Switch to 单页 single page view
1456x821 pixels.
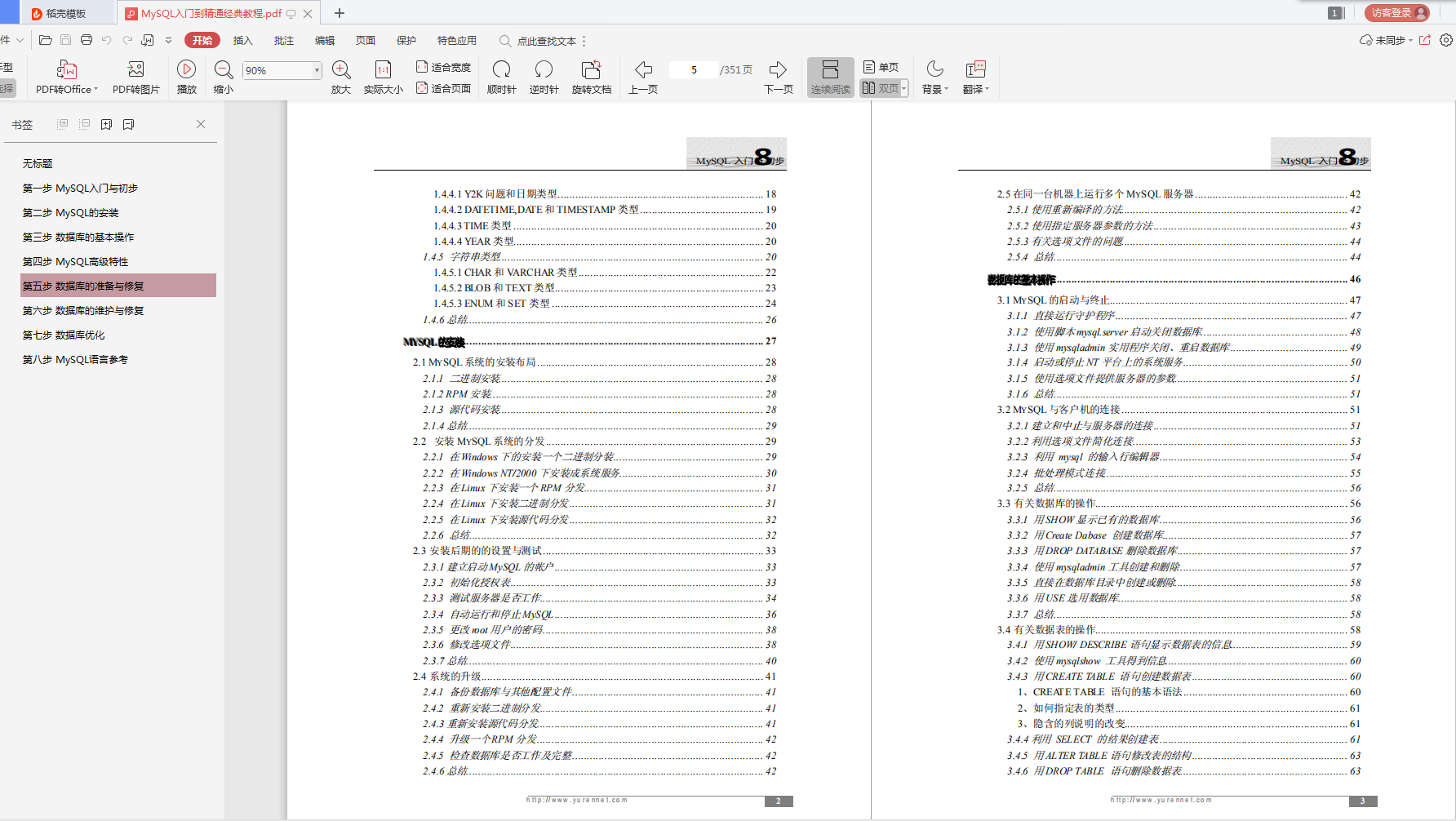881,67
